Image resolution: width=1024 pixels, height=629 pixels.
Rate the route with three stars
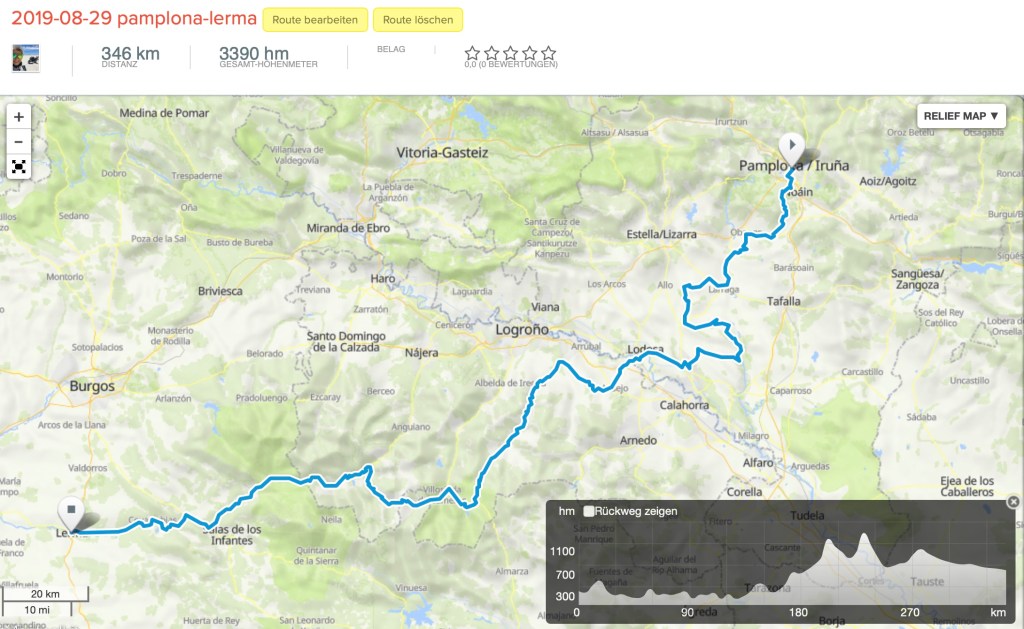(x=510, y=53)
